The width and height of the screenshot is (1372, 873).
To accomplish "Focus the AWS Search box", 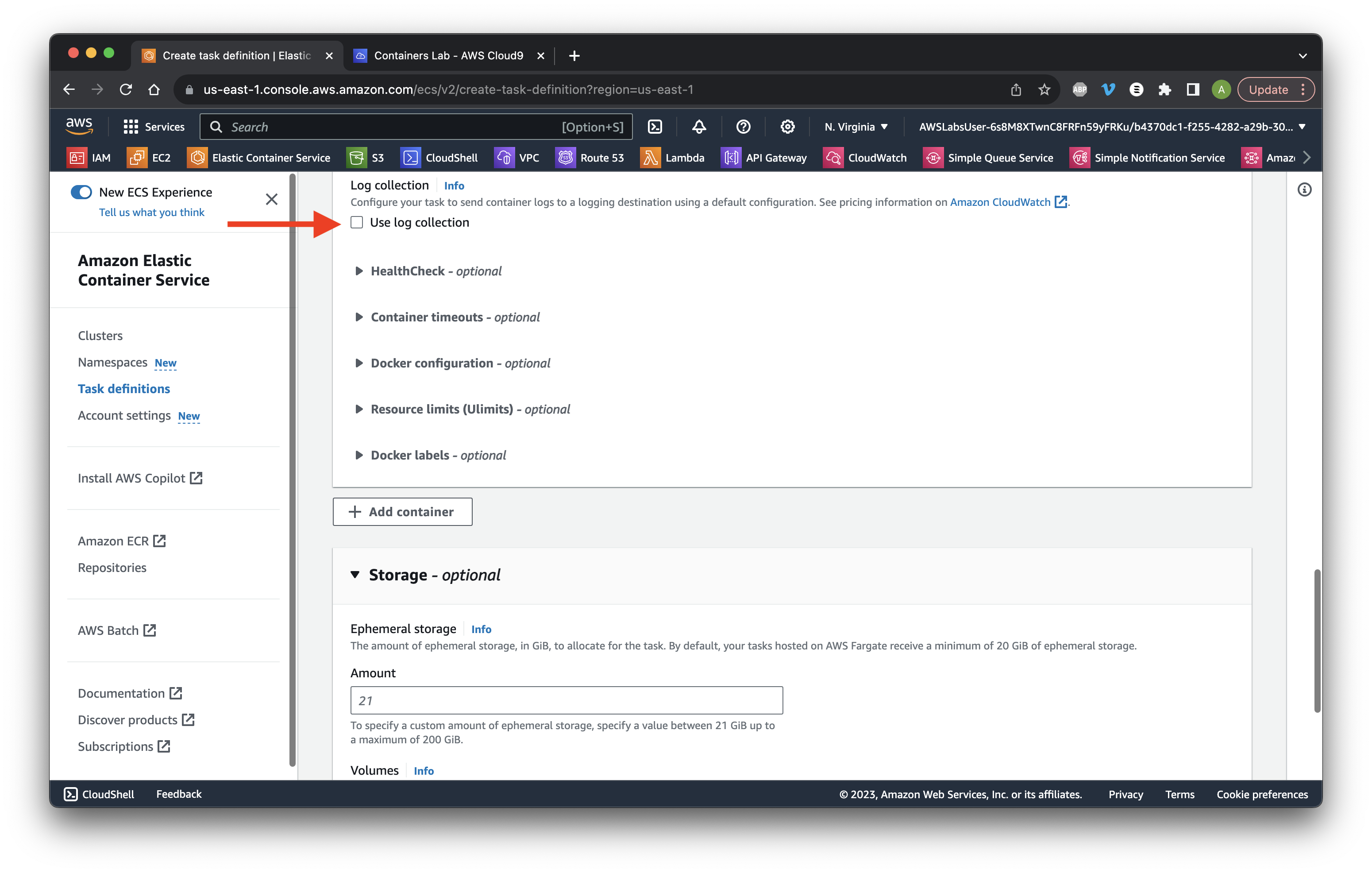I will tap(416, 127).
